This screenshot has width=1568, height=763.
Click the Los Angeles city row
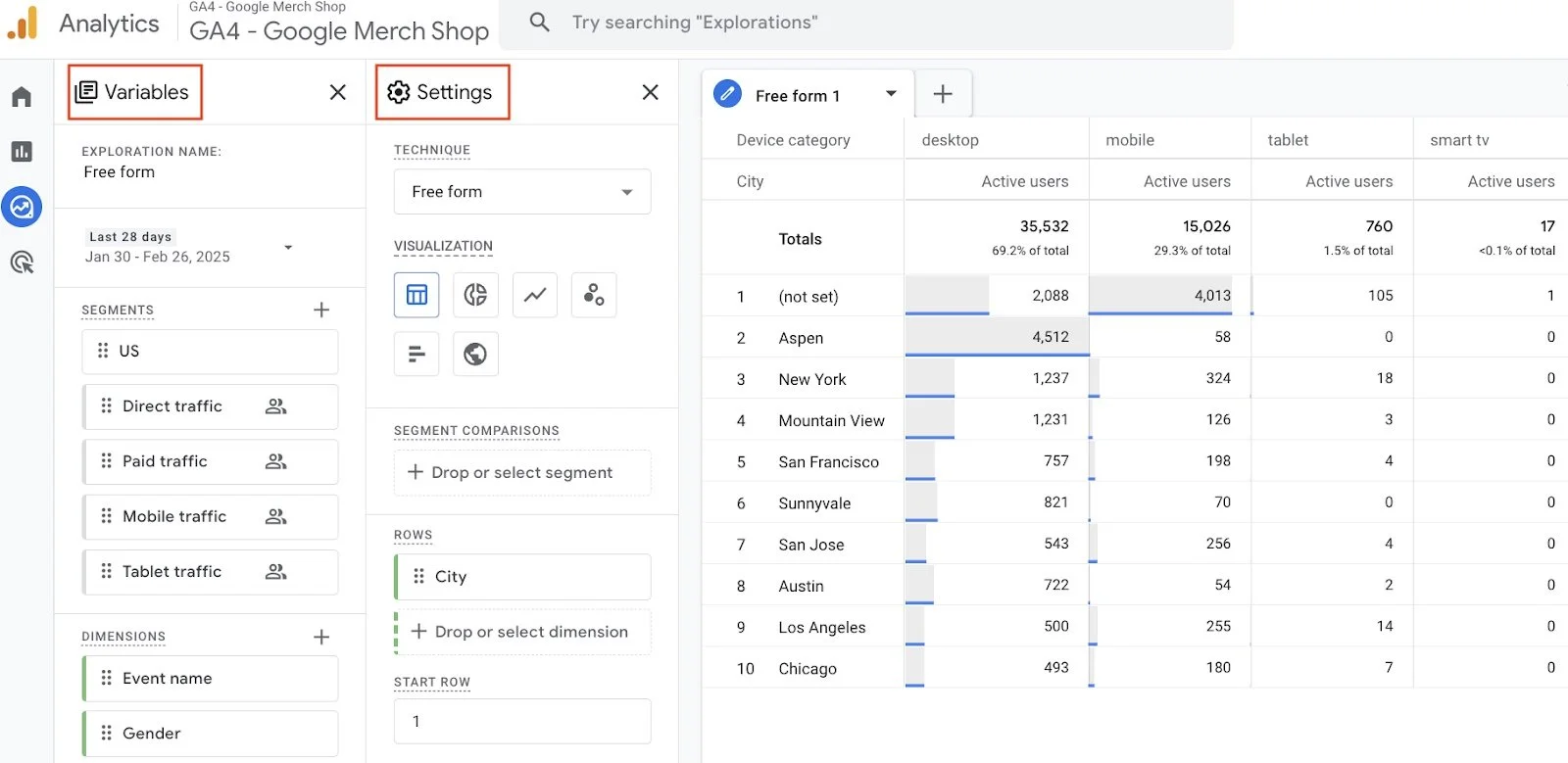pos(821,628)
